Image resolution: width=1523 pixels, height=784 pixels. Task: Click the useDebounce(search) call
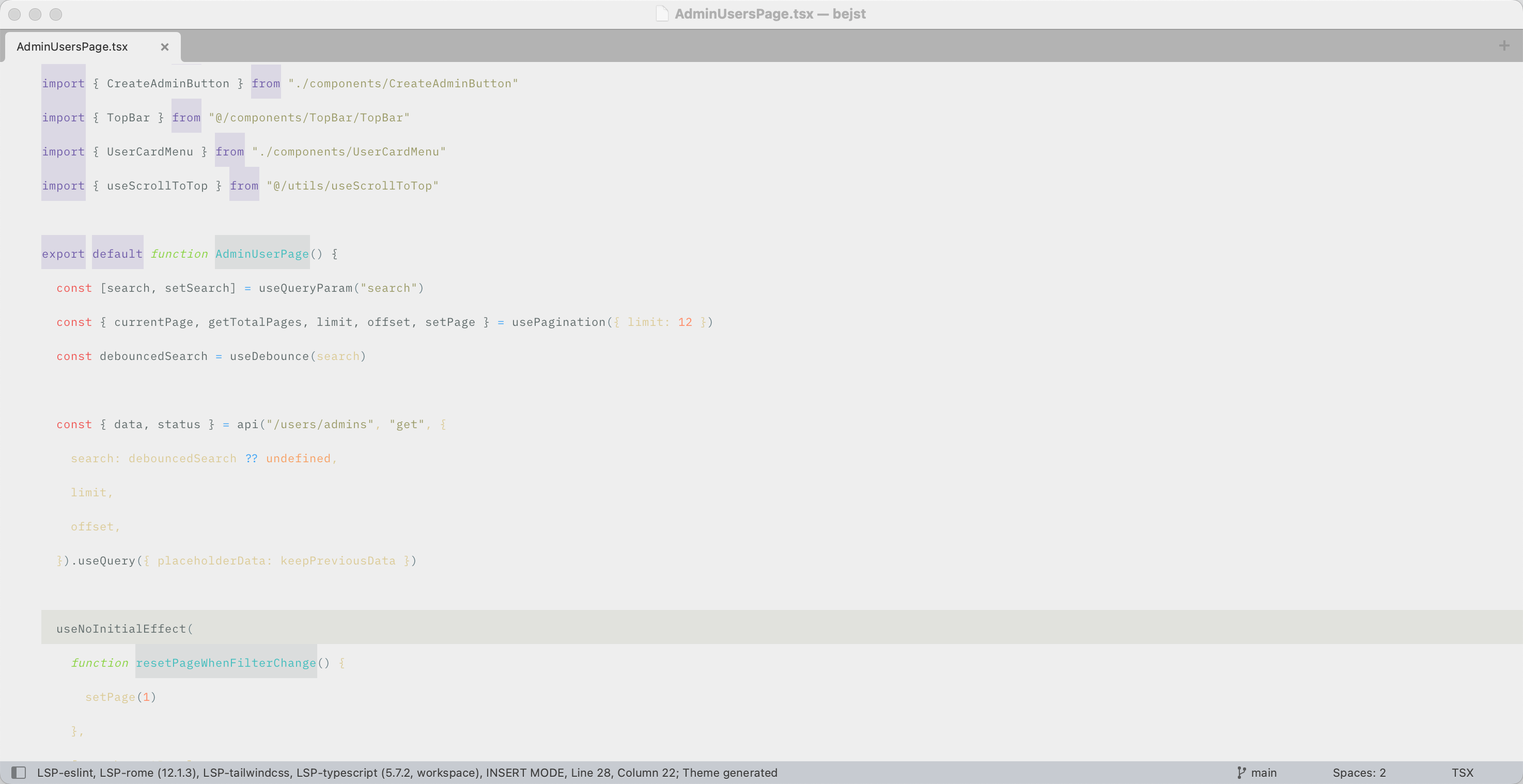pos(298,356)
